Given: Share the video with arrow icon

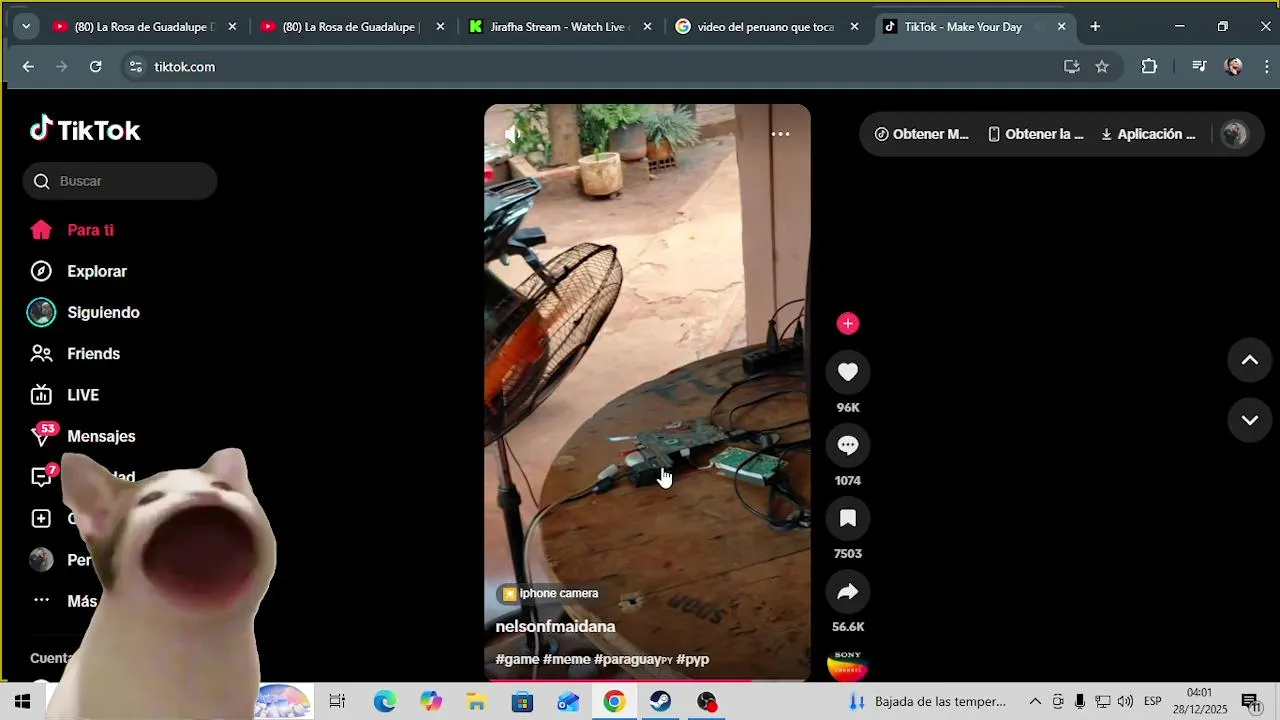Looking at the screenshot, I should 848,591.
